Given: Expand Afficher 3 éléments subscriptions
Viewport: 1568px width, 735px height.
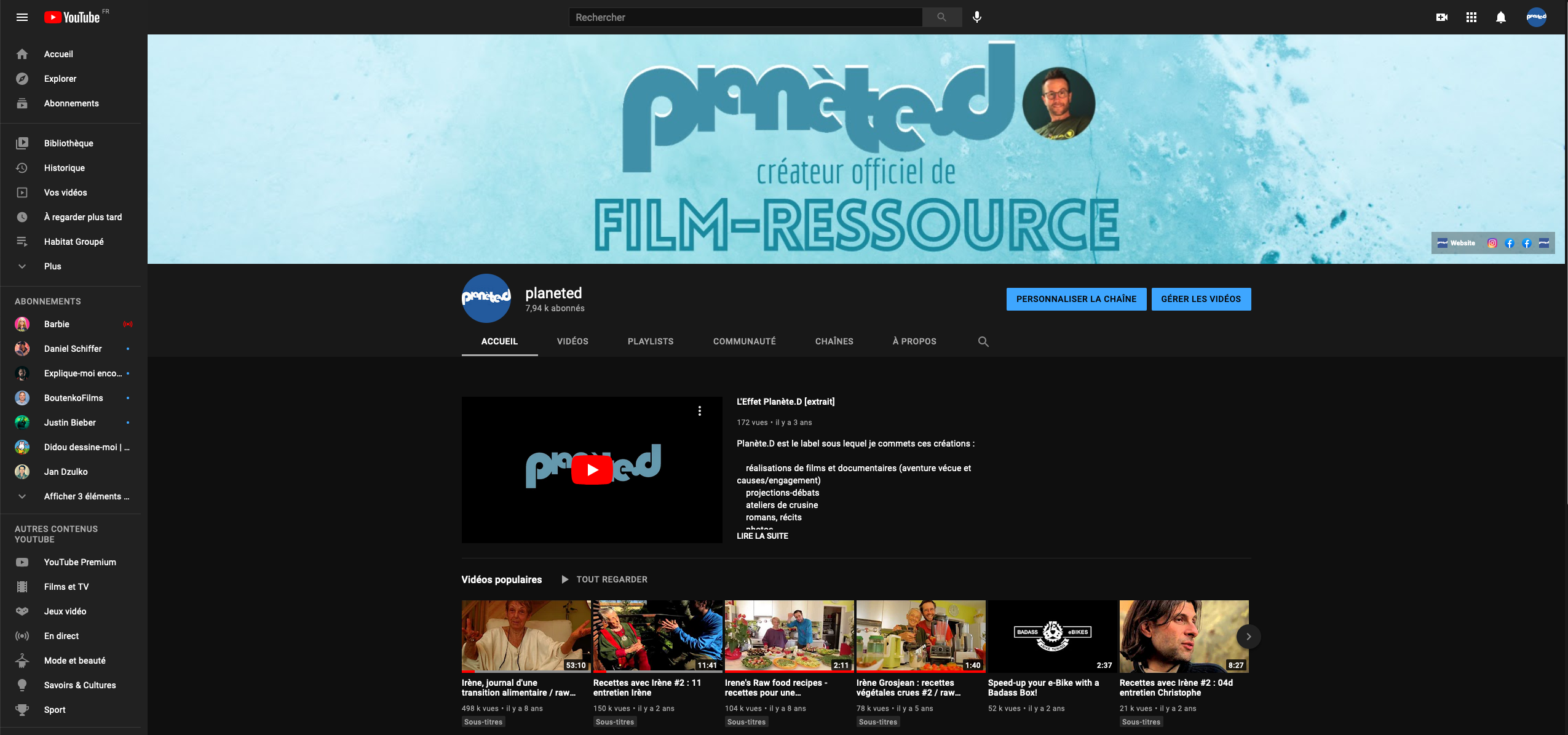Looking at the screenshot, I should [x=74, y=496].
